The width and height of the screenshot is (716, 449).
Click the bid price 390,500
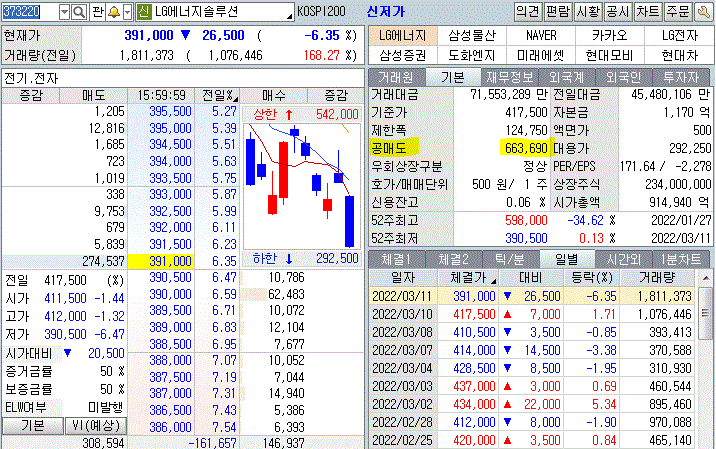pos(170,277)
